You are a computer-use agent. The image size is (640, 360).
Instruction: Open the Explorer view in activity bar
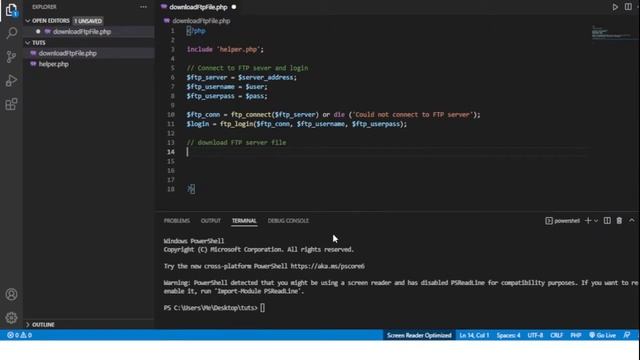coord(11,10)
